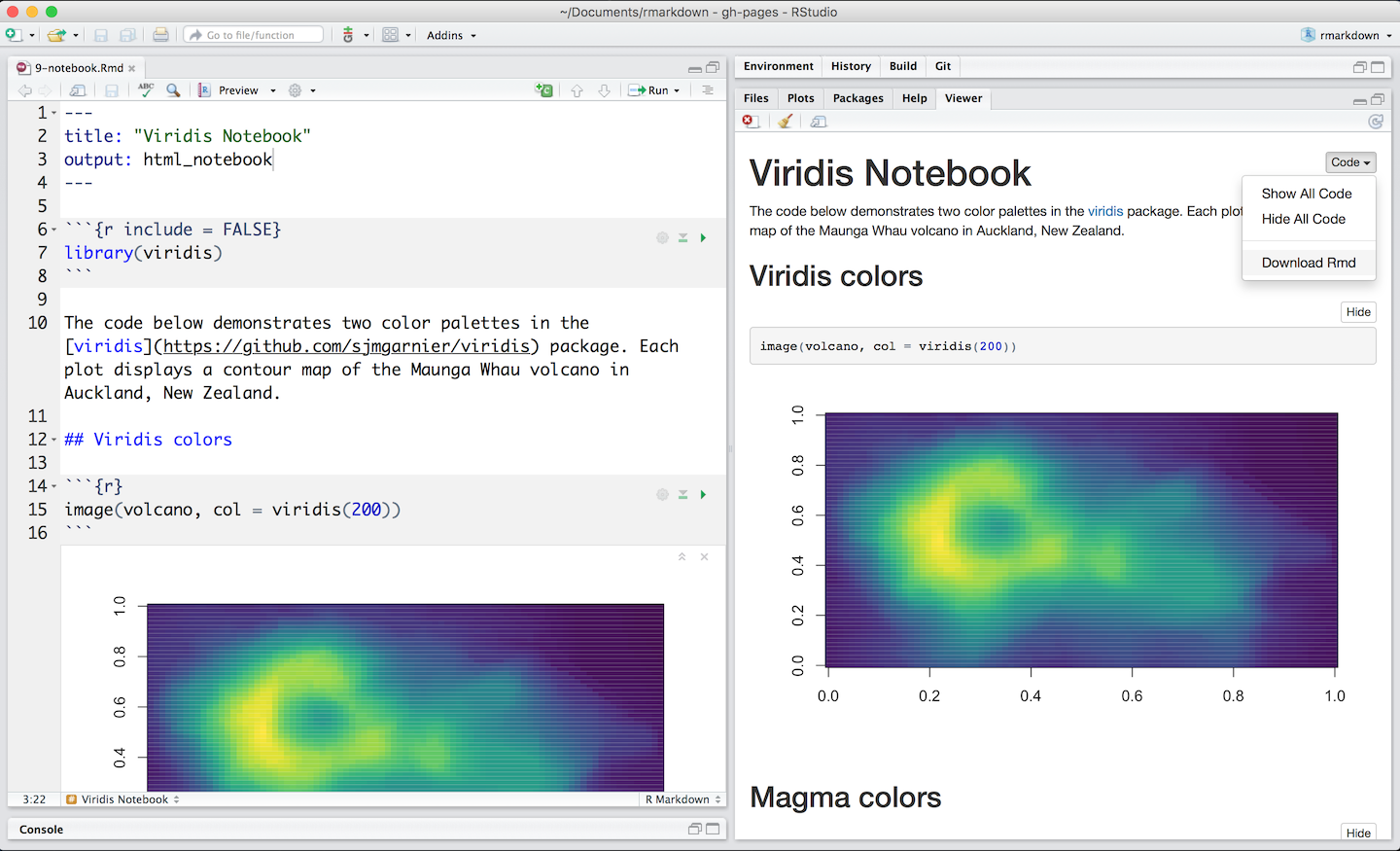Maximize the Console pane
The width and height of the screenshot is (1400, 851).
[713, 830]
